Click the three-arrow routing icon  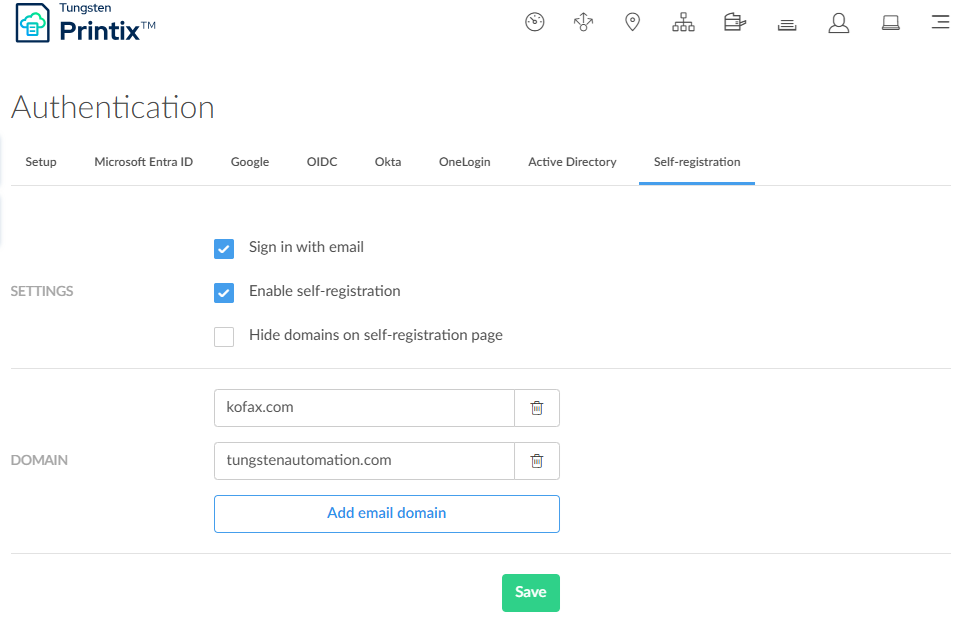coord(583,22)
